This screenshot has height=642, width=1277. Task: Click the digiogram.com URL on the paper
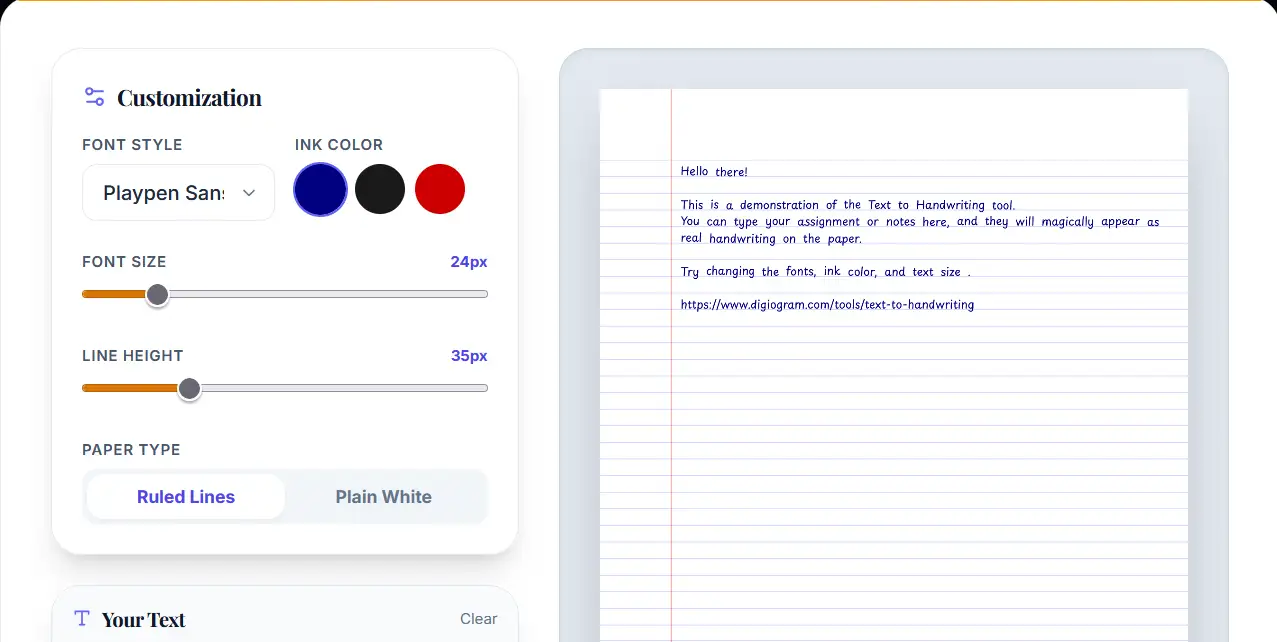(x=827, y=304)
